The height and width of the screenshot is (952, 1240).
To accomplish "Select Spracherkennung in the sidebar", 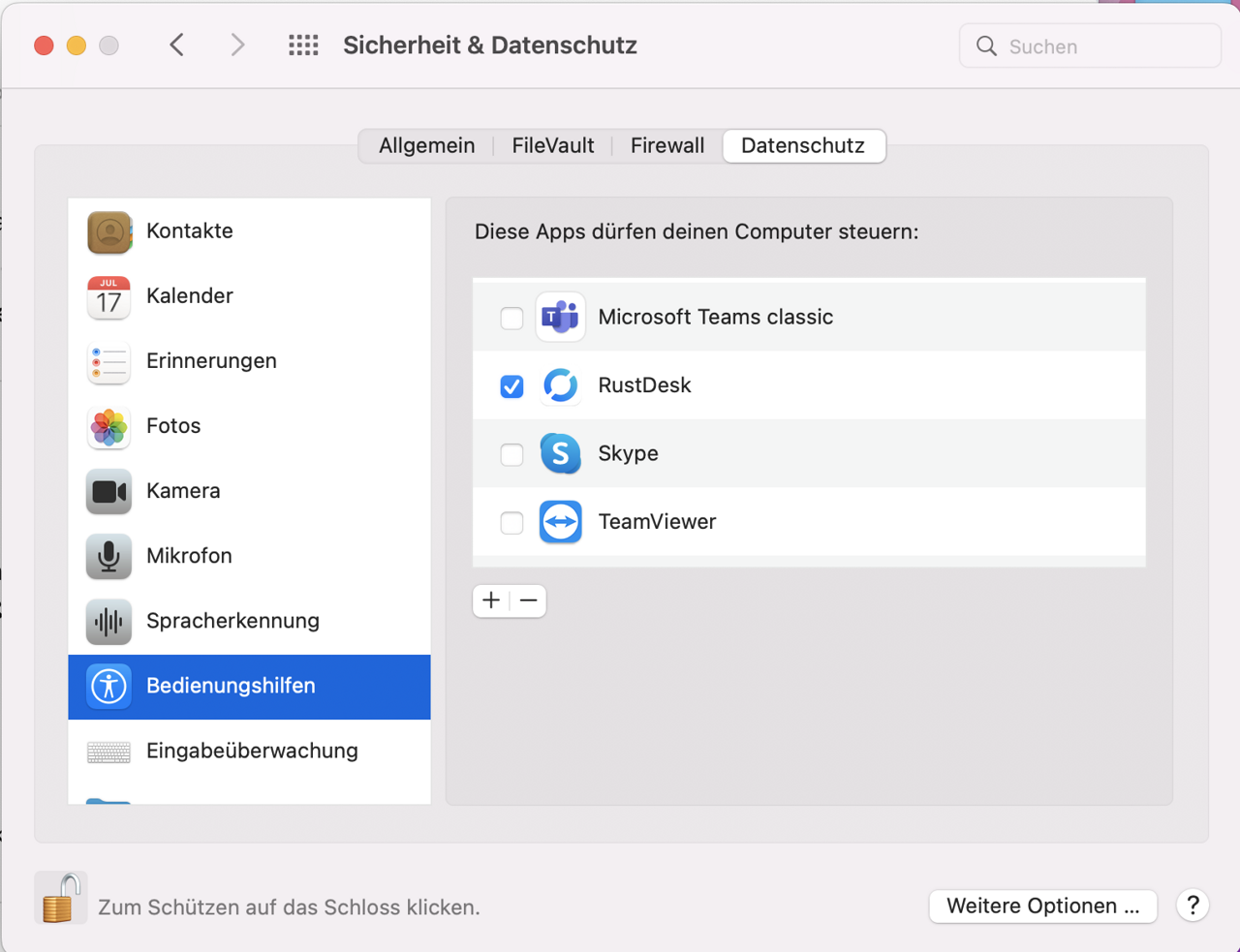I will coord(232,621).
